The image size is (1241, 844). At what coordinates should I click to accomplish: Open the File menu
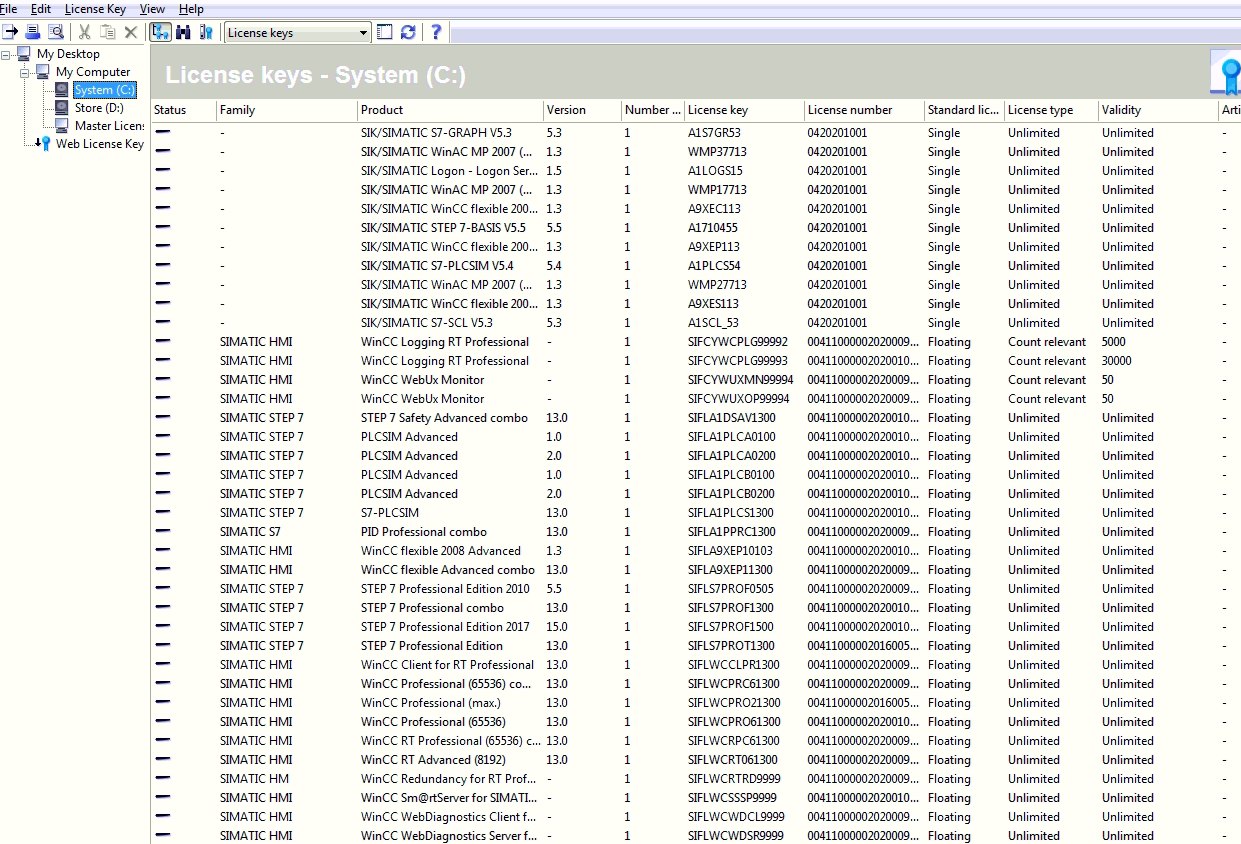8,9
